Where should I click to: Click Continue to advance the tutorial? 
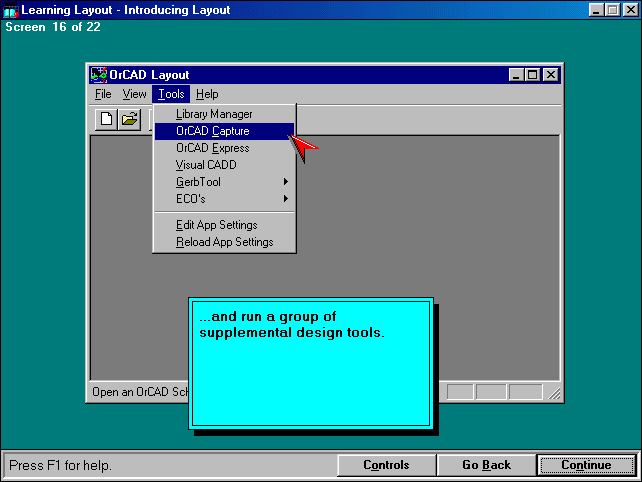coord(586,465)
